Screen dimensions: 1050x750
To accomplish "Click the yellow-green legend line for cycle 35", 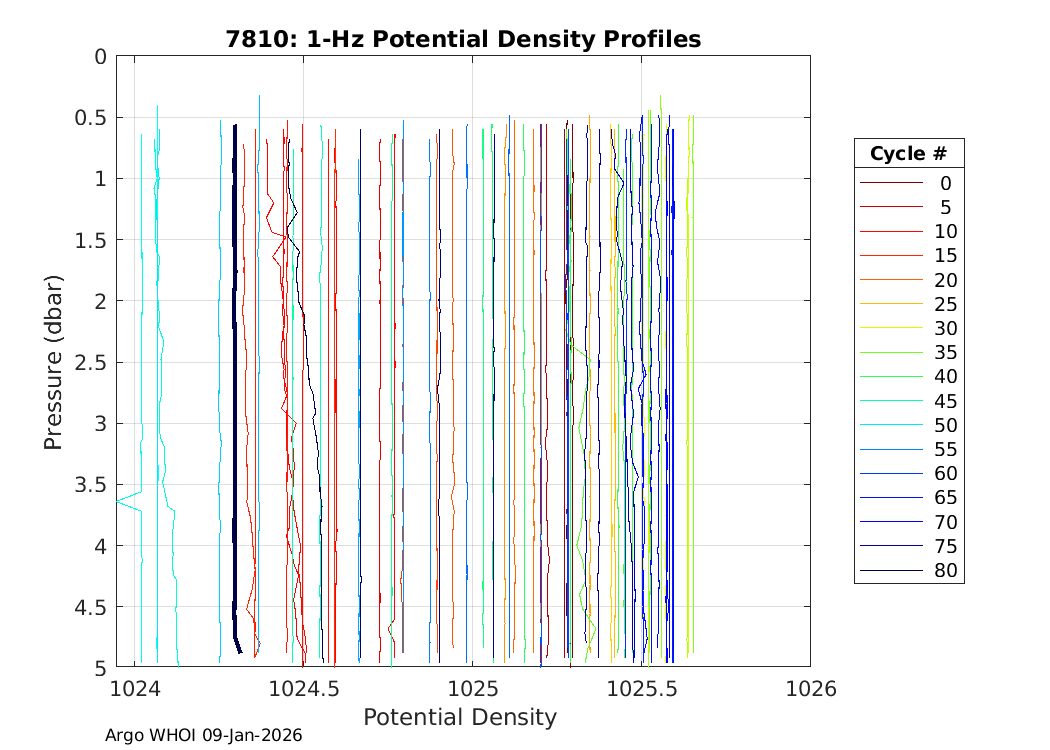I will [891, 352].
